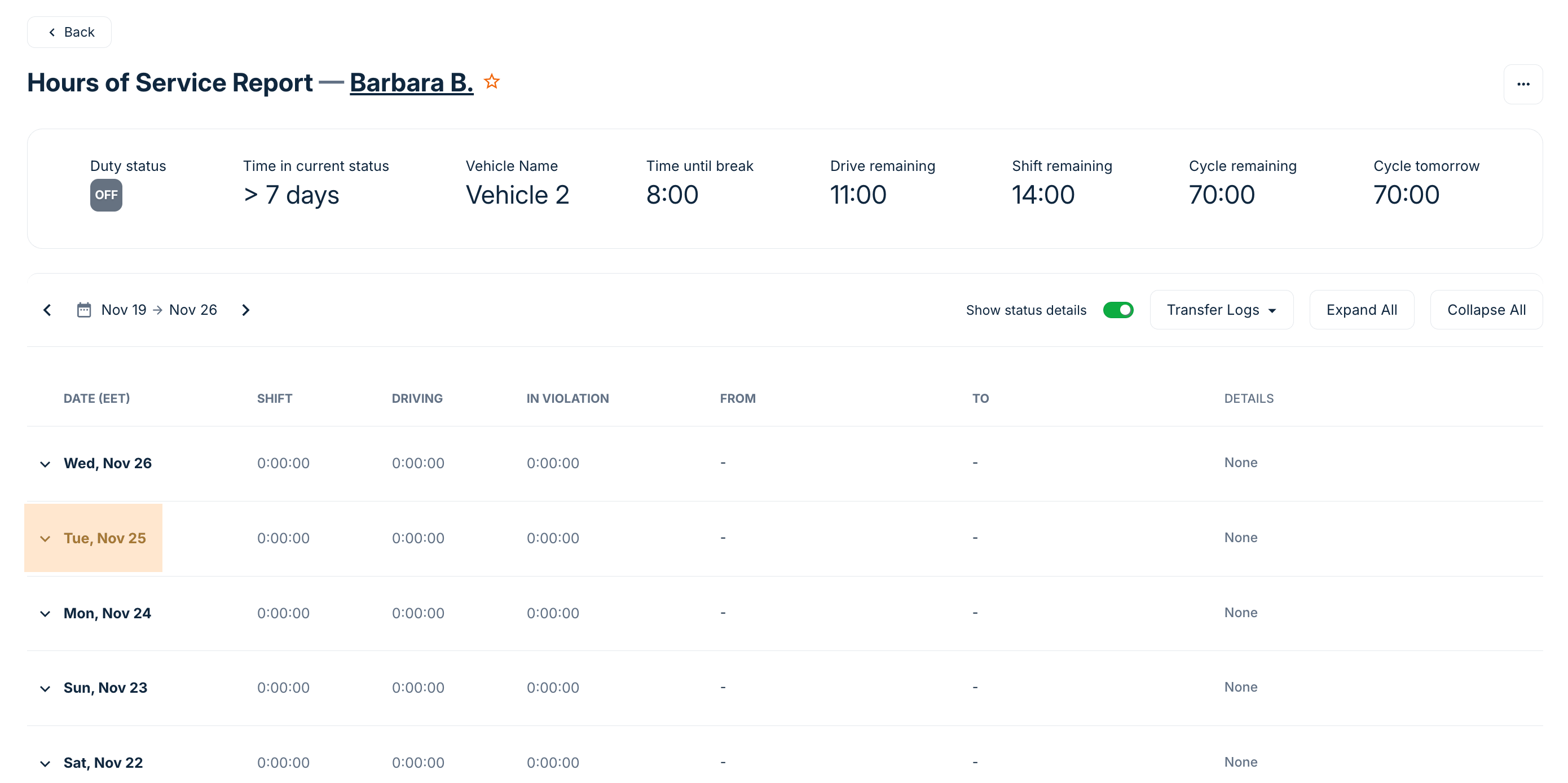Click the OFF duty status badge
1568x783 pixels.
point(106,195)
